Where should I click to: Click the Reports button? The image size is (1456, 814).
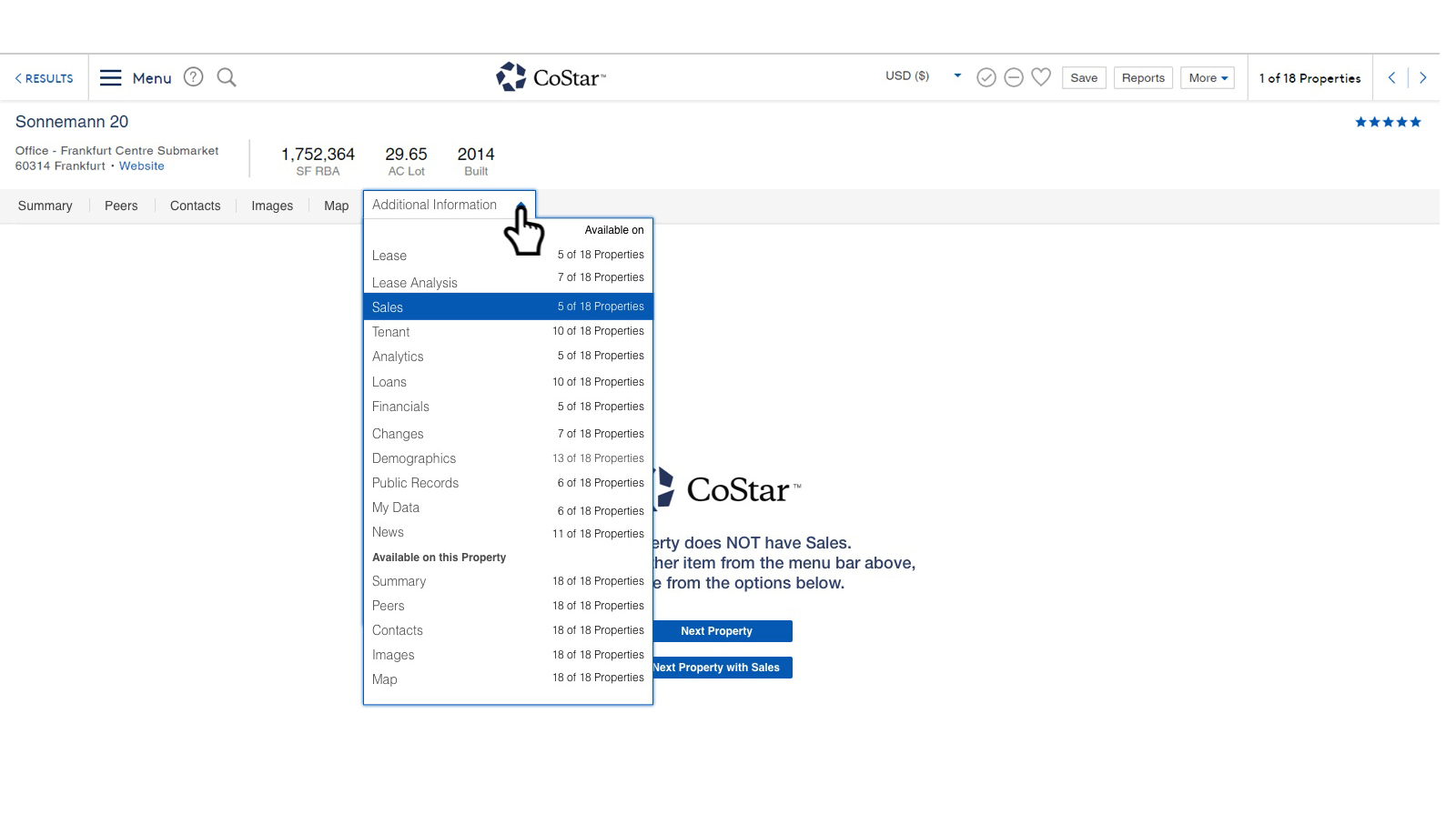click(x=1143, y=78)
